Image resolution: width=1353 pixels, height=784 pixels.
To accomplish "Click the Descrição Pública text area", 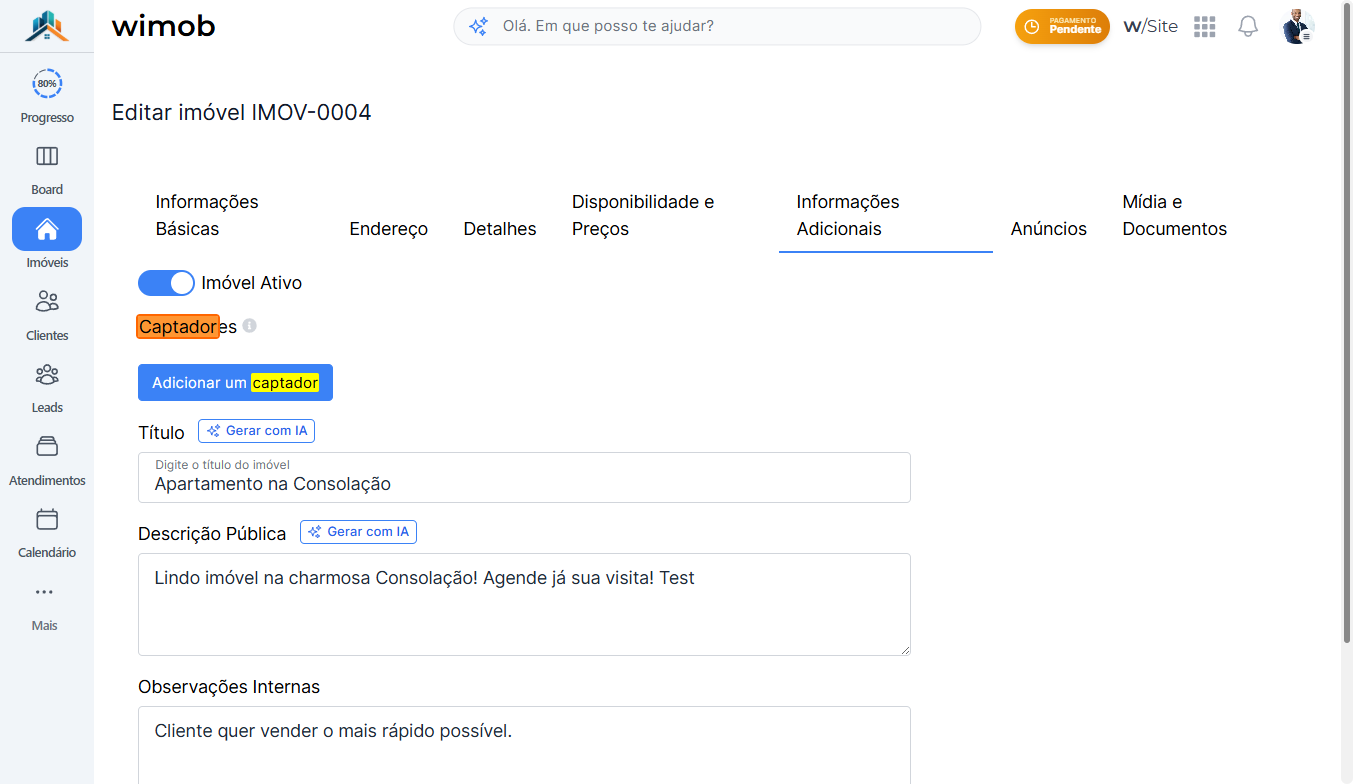I will 524,605.
